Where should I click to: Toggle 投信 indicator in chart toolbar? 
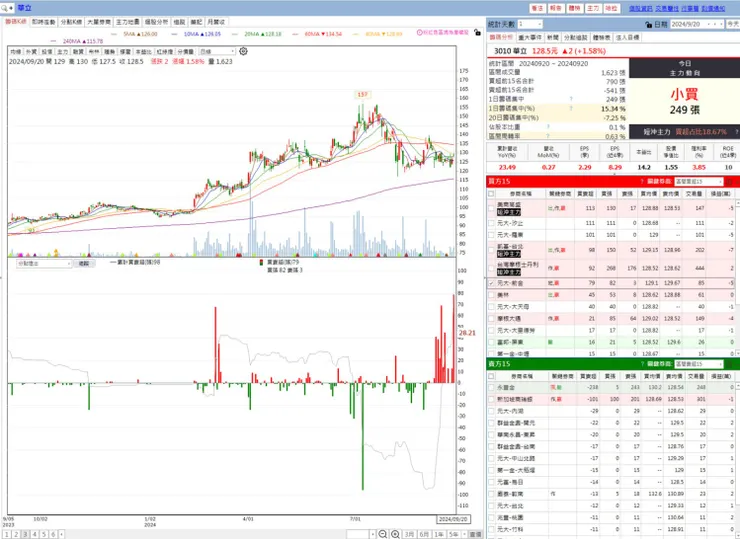[x=47, y=51]
